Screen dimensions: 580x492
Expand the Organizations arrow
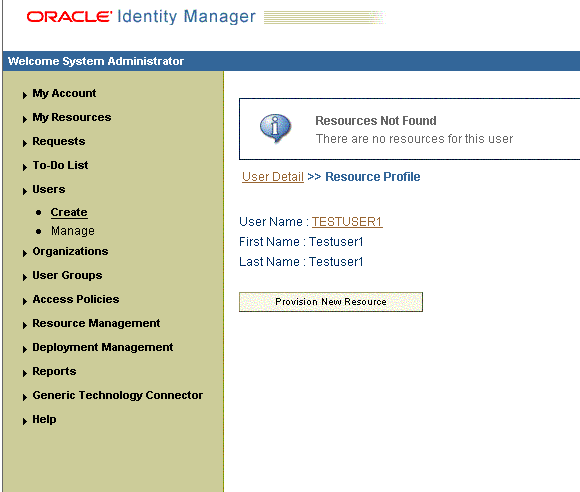click(24, 253)
